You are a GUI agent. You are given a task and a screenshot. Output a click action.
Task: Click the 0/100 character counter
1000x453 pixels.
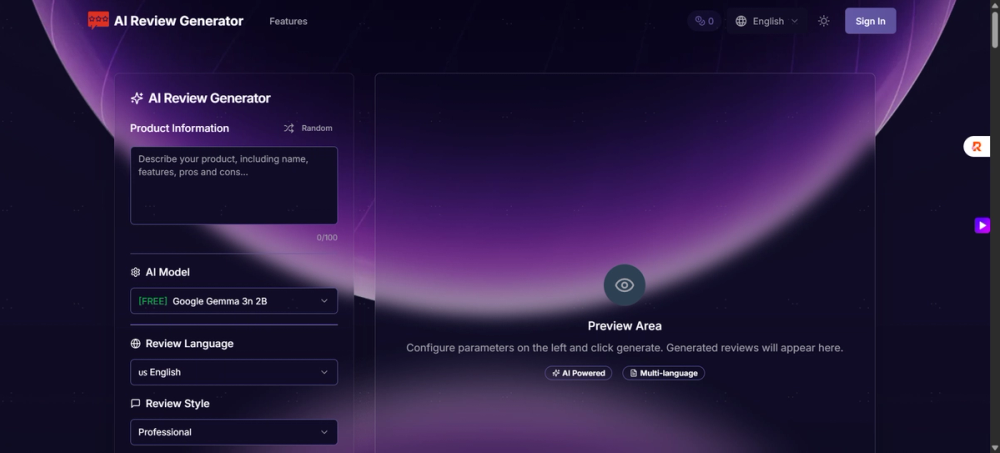(327, 238)
